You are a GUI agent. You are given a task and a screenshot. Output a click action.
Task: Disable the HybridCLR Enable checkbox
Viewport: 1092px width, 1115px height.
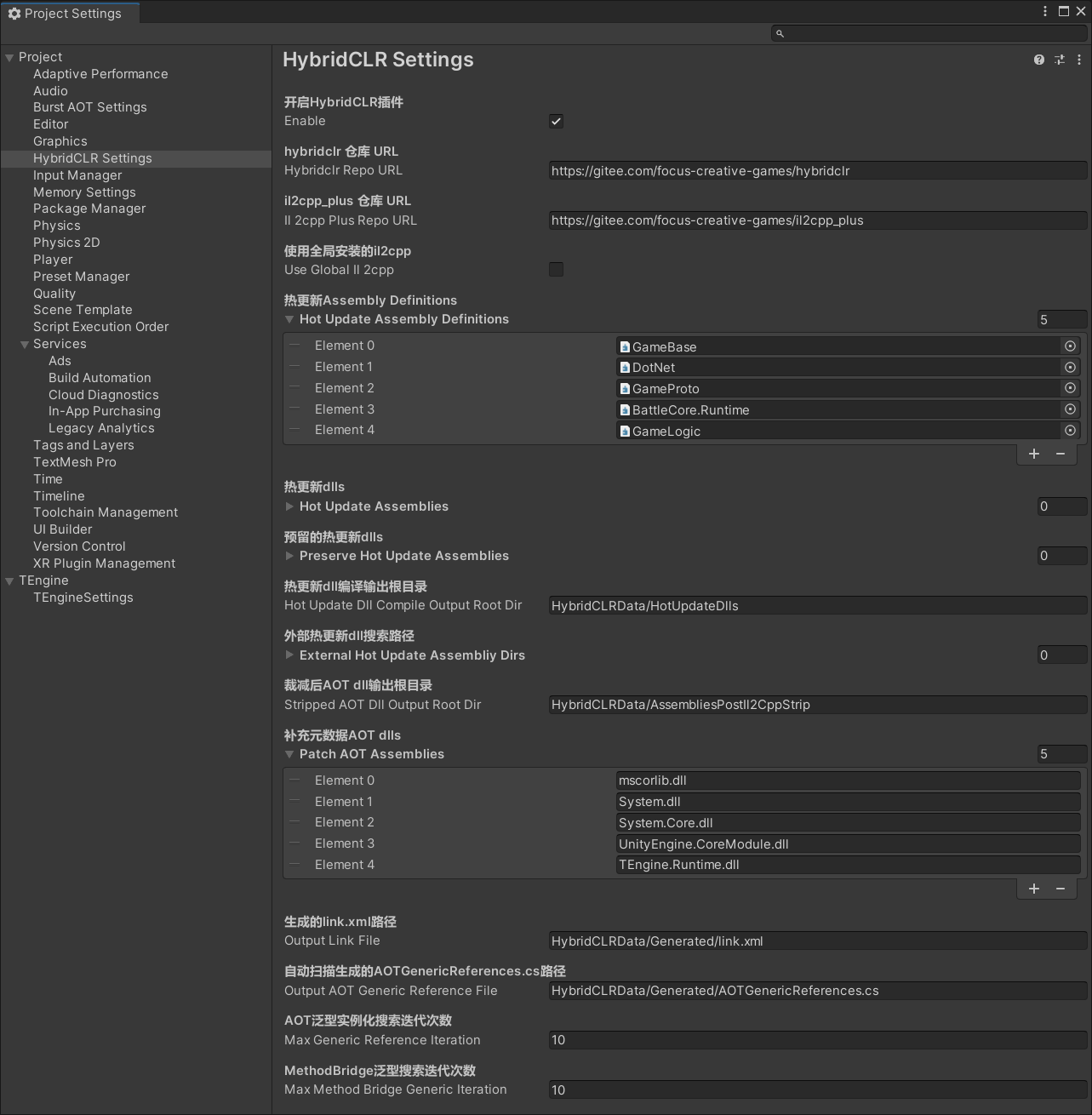coord(556,122)
